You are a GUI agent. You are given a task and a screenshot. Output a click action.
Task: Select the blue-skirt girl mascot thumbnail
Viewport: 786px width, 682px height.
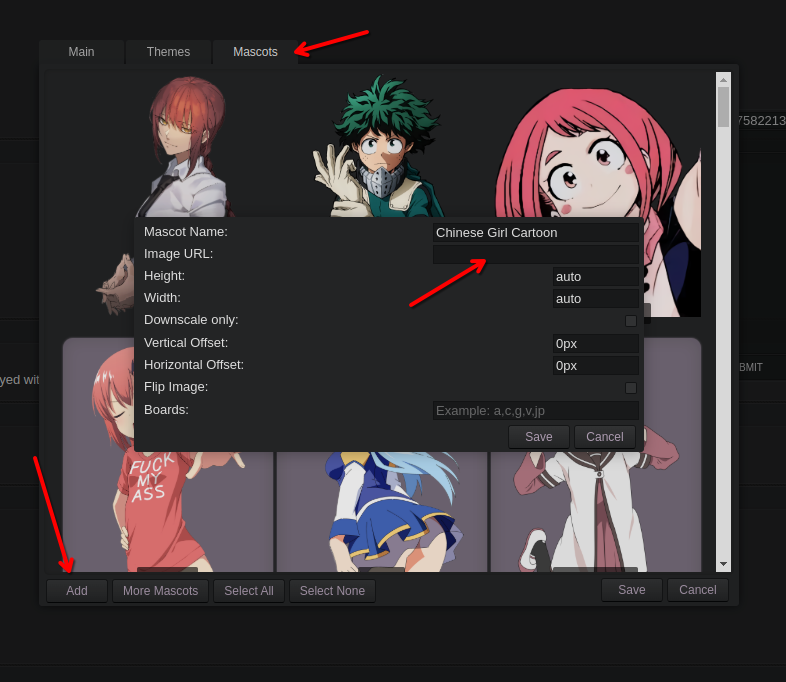coord(382,511)
